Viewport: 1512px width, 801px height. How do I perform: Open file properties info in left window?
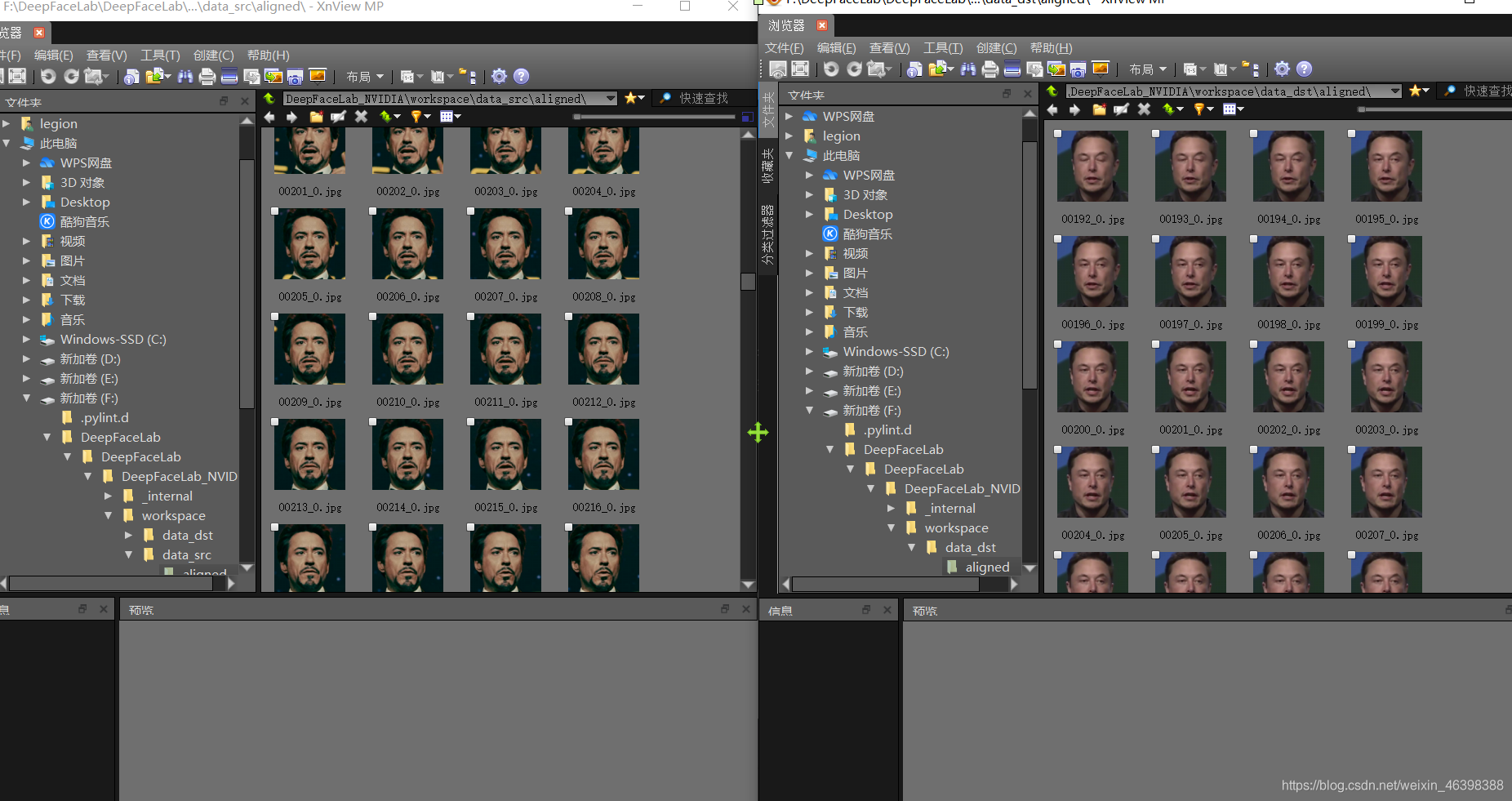(131, 76)
